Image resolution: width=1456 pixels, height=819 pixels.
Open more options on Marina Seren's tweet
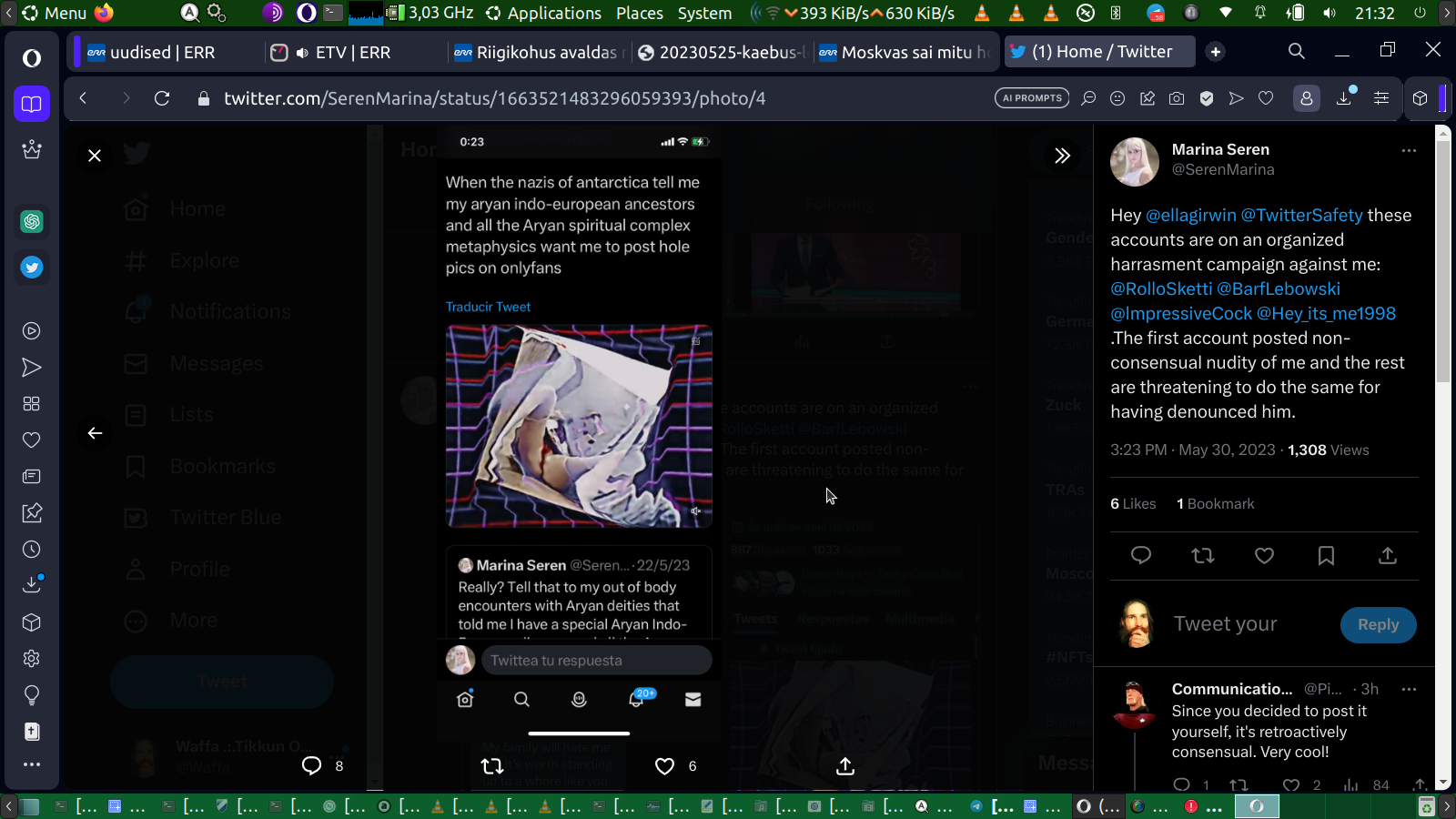pyautogui.click(x=1409, y=151)
